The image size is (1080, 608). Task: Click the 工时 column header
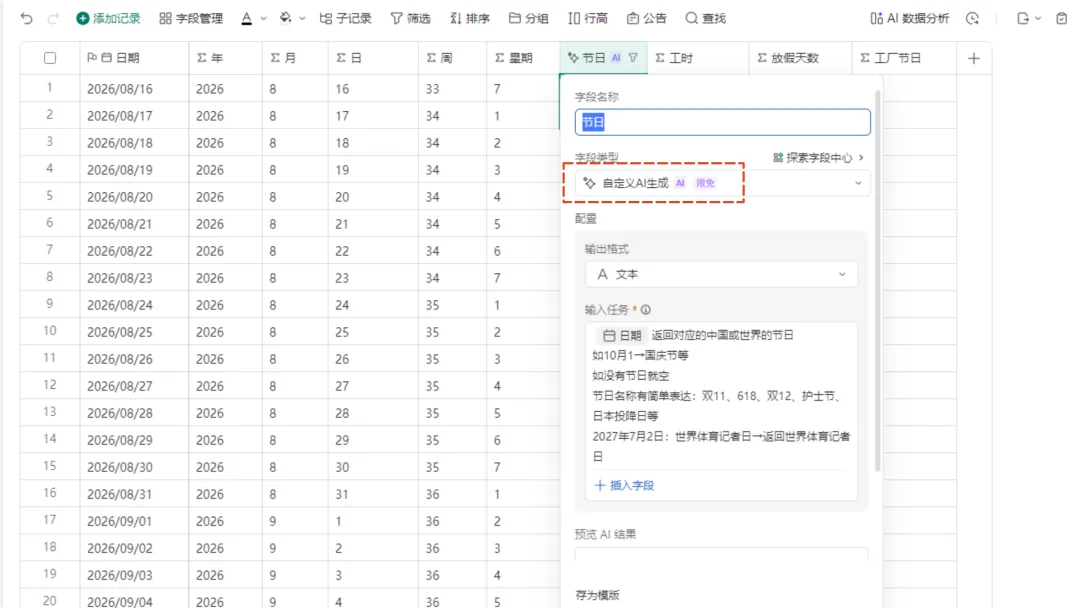(698, 58)
